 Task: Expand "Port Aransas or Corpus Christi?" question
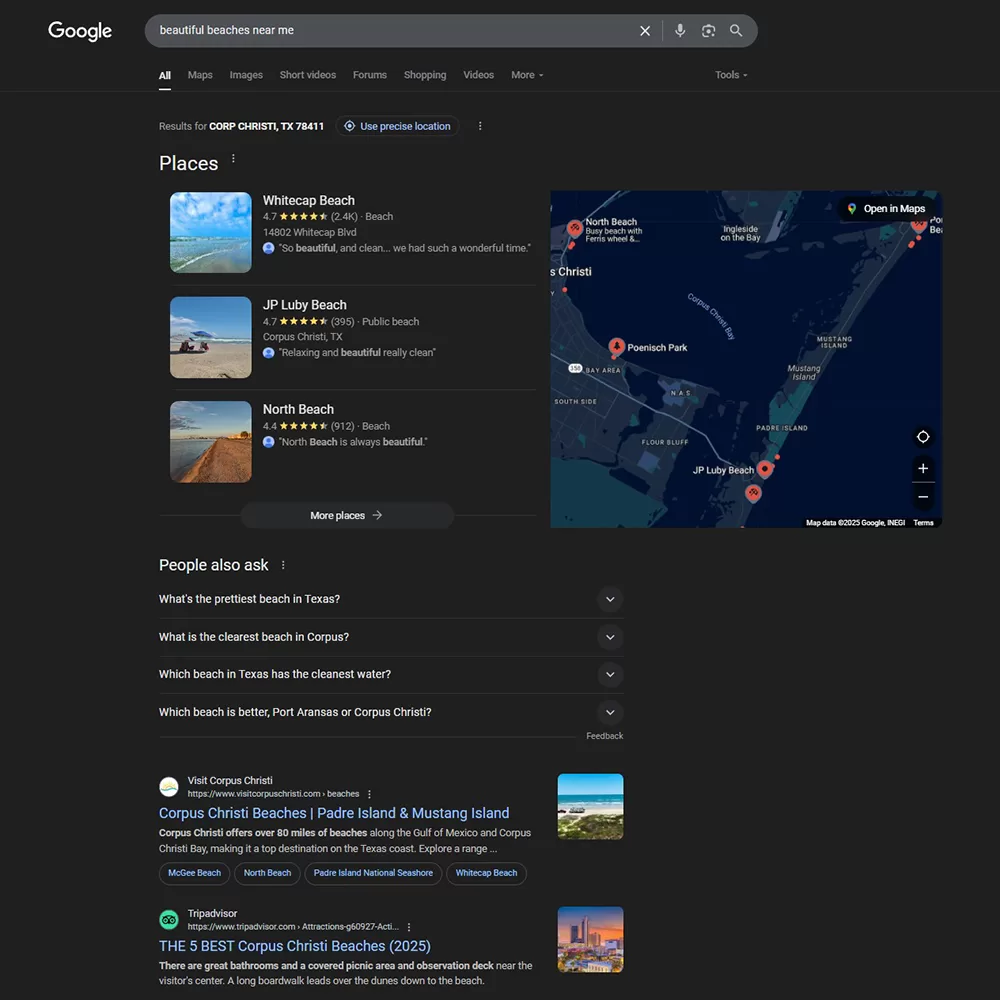[x=390, y=712]
